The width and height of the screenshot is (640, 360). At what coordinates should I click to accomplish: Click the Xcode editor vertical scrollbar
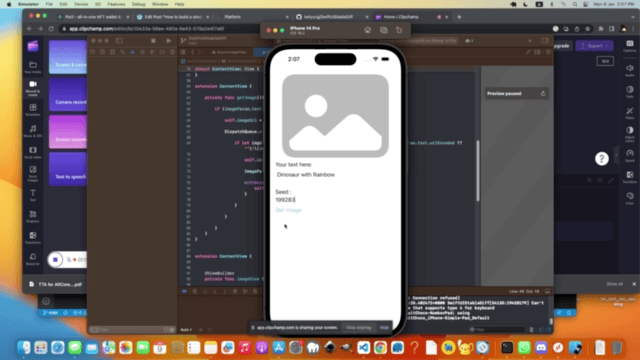(478, 171)
